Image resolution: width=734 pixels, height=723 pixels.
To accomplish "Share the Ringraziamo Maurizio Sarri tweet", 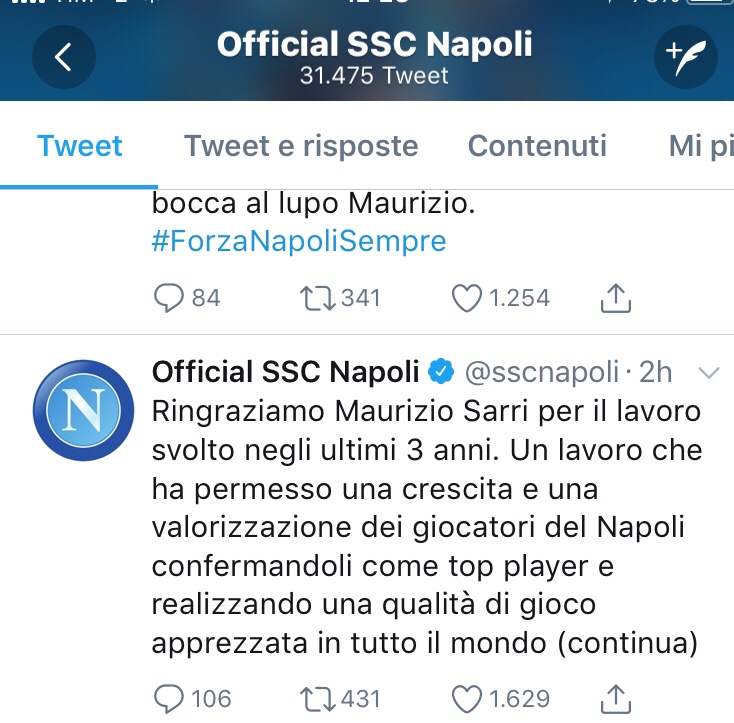I will point(616,699).
